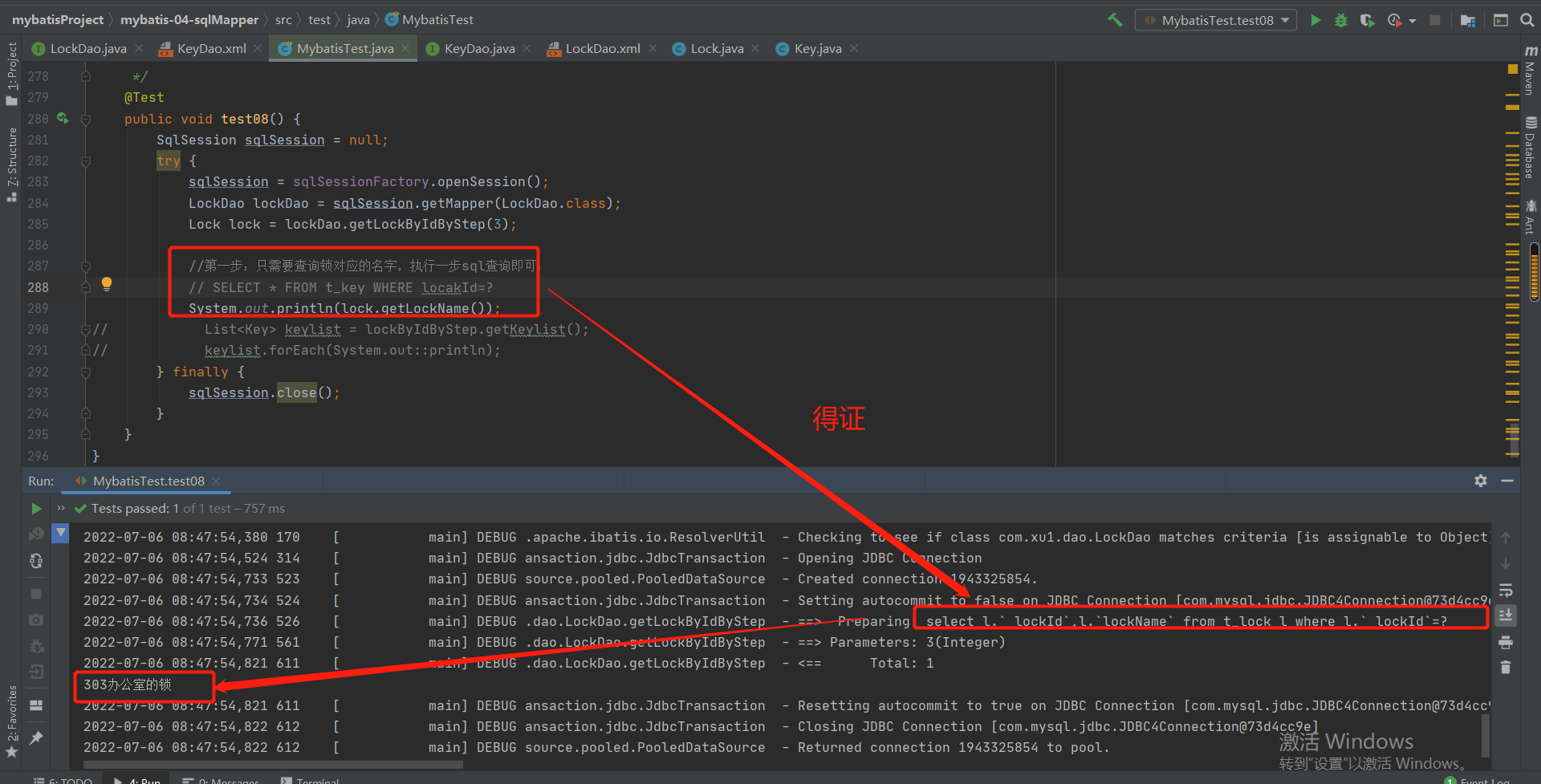Expand the test tree with the double chevron
This screenshot has width=1541, height=784.
click(x=61, y=508)
